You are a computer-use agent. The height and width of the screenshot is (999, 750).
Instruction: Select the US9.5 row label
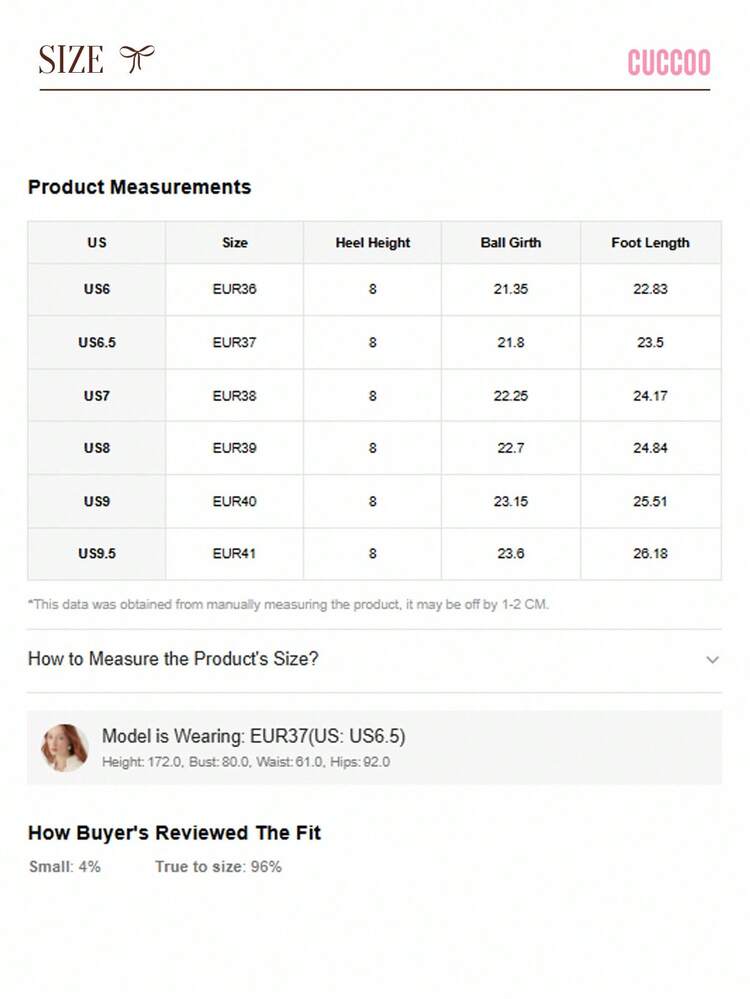pyautogui.click(x=97, y=554)
